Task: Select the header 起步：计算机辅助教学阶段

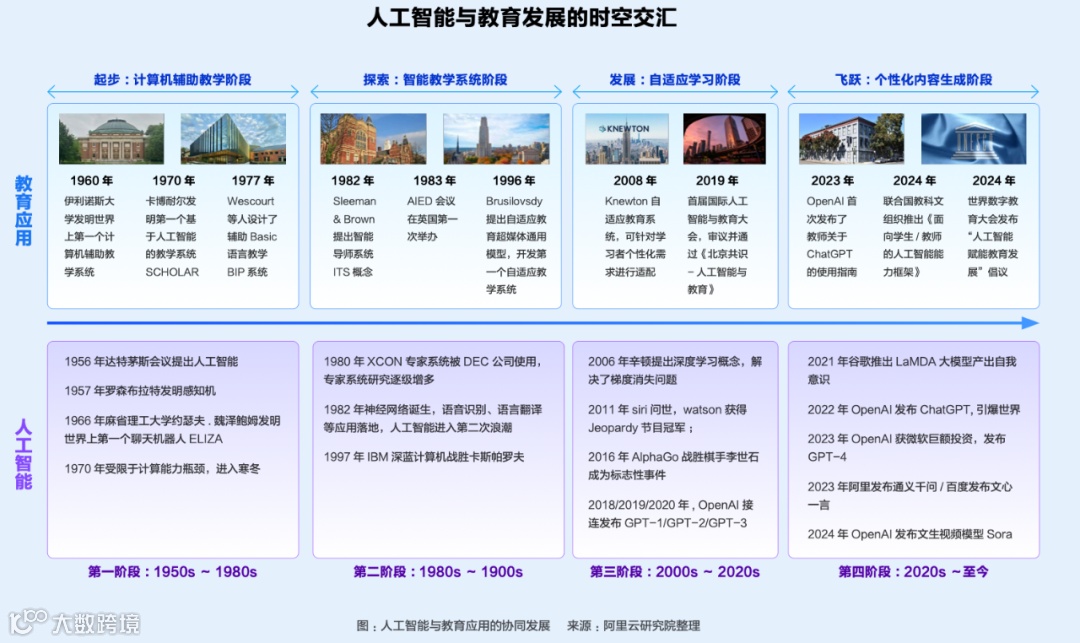Action: point(173,79)
